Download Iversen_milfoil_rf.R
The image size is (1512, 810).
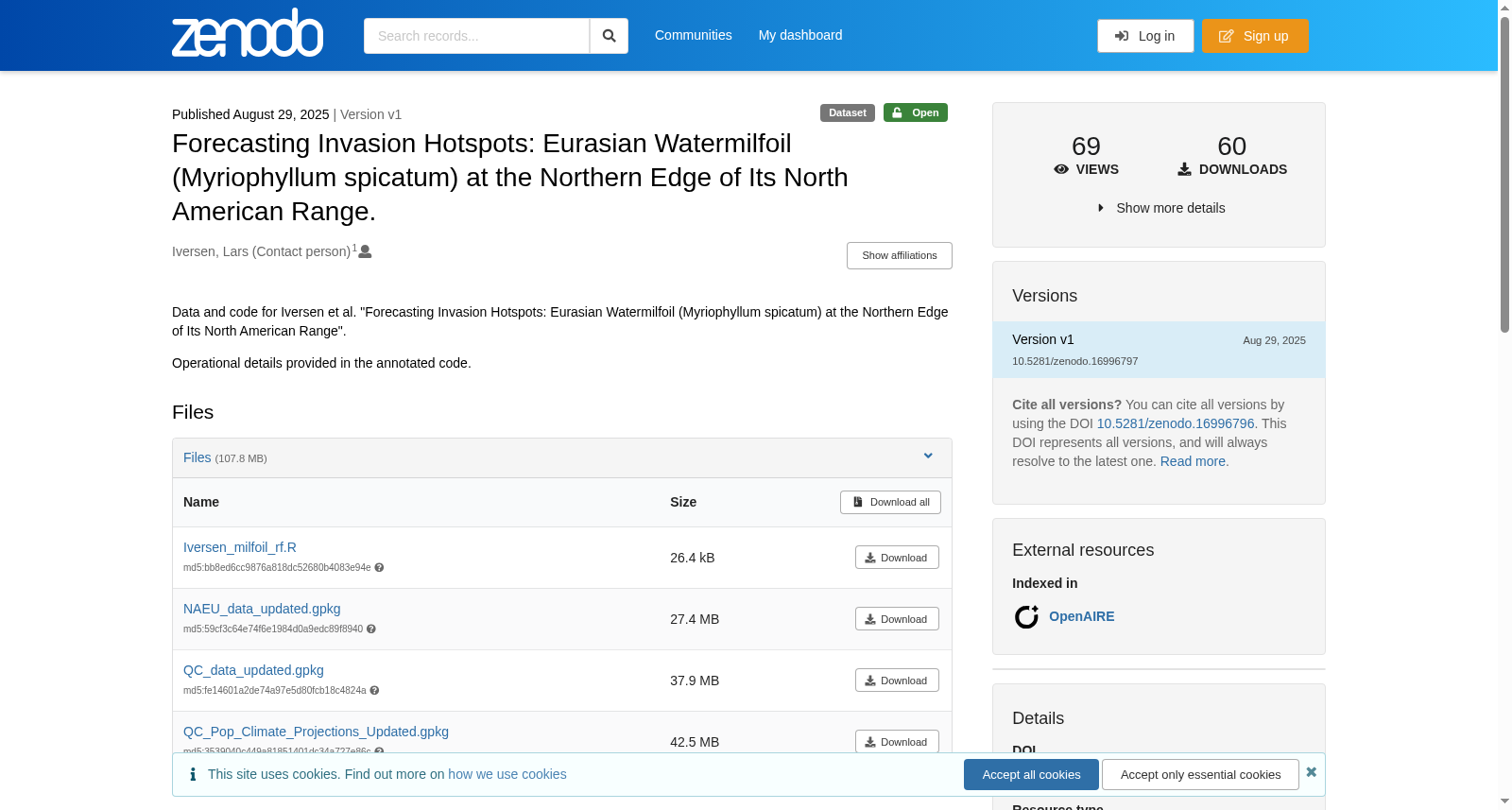897,558
